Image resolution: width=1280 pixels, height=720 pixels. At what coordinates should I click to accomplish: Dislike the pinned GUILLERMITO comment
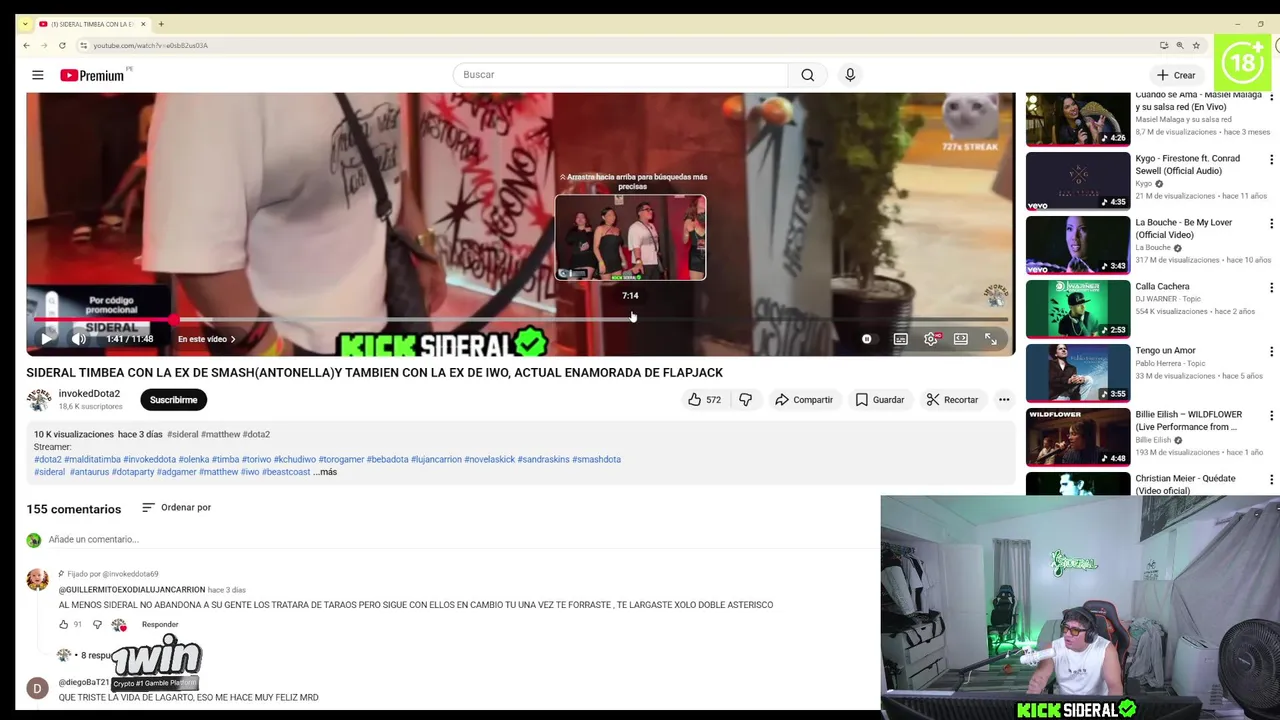coord(97,625)
